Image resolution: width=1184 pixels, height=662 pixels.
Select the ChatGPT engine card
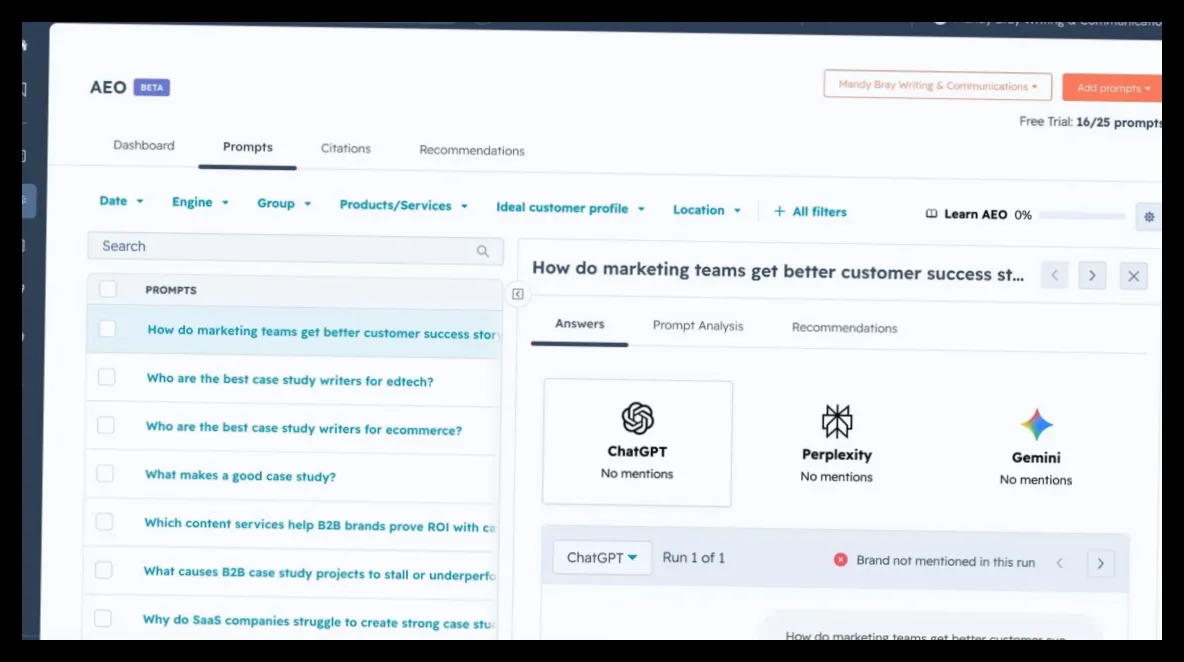pos(637,442)
